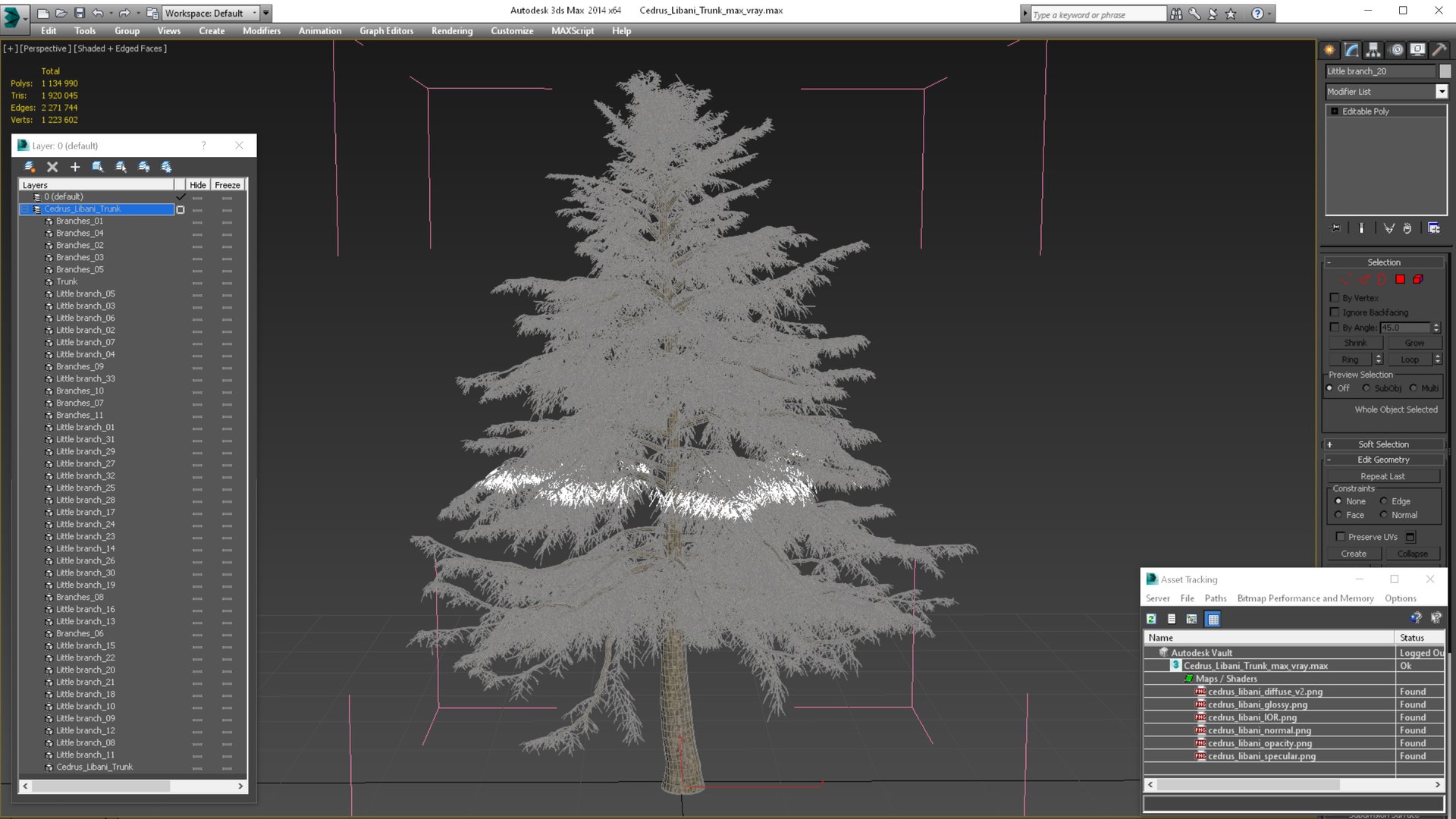Screen dimensions: 1456x819
Task: Add selected objects to layer (plus icon)
Action: 75,167
